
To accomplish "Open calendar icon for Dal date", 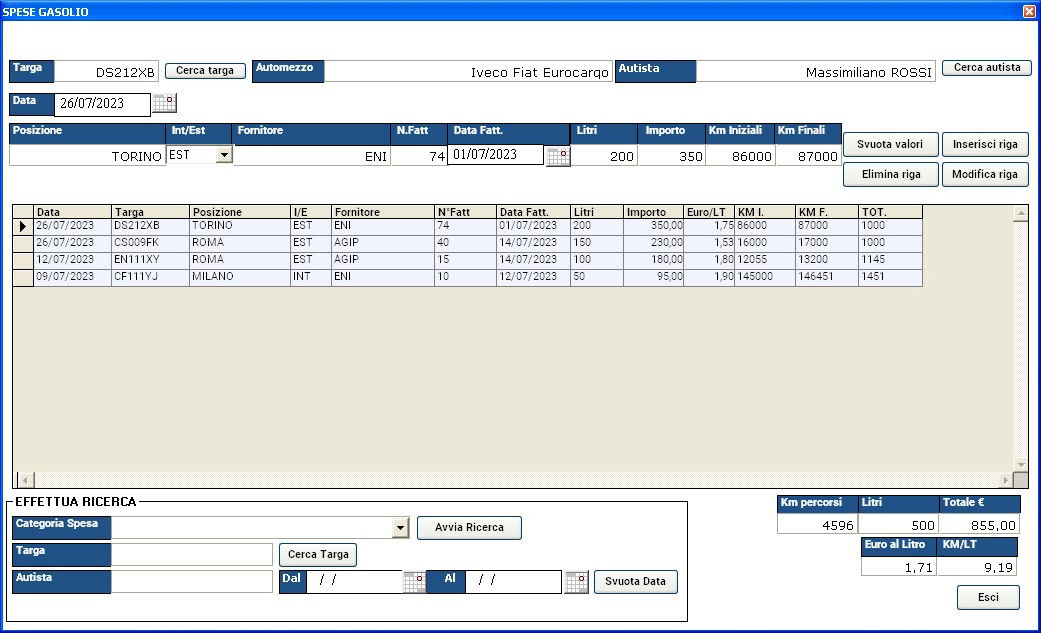I will [x=414, y=582].
